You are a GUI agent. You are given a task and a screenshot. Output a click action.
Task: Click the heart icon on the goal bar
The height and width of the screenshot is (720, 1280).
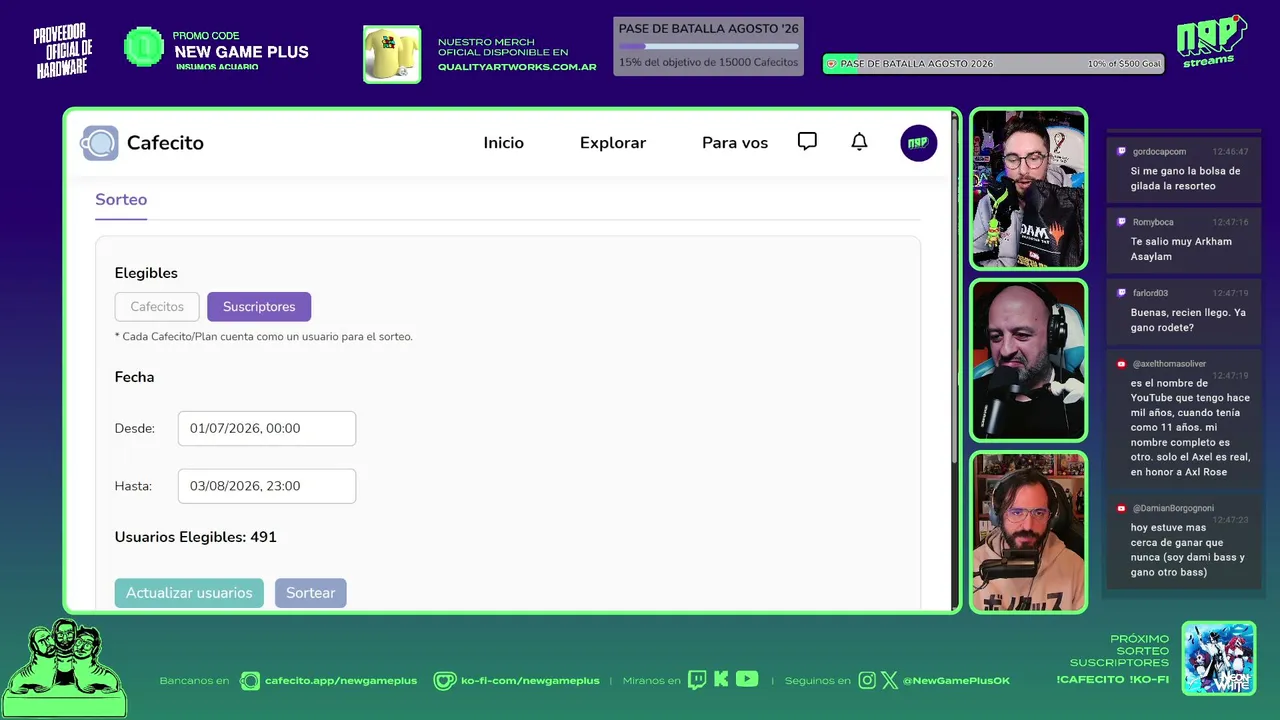pyautogui.click(x=831, y=64)
